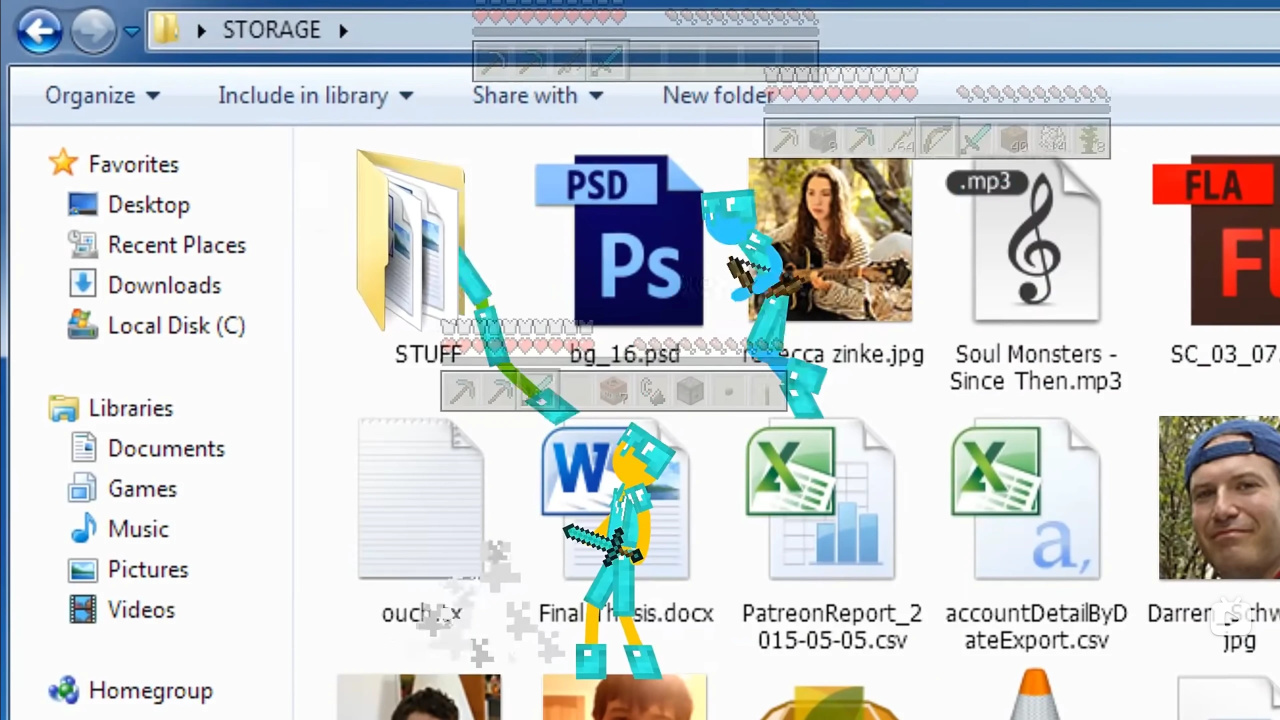Expand the arrow left of STORAGE breadcrumb
This screenshot has width=1280, height=720.
(x=201, y=31)
